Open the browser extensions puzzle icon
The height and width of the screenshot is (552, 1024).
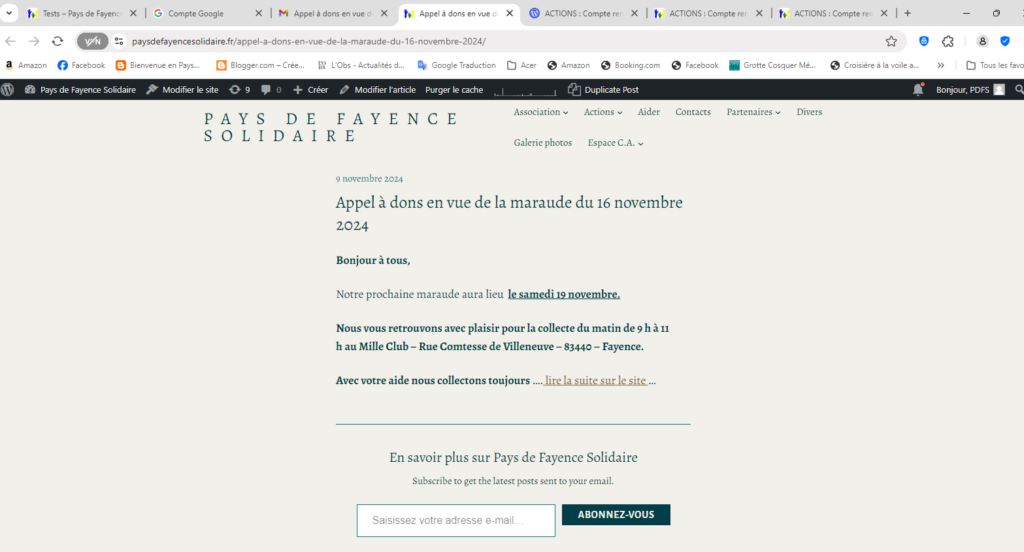[948, 41]
